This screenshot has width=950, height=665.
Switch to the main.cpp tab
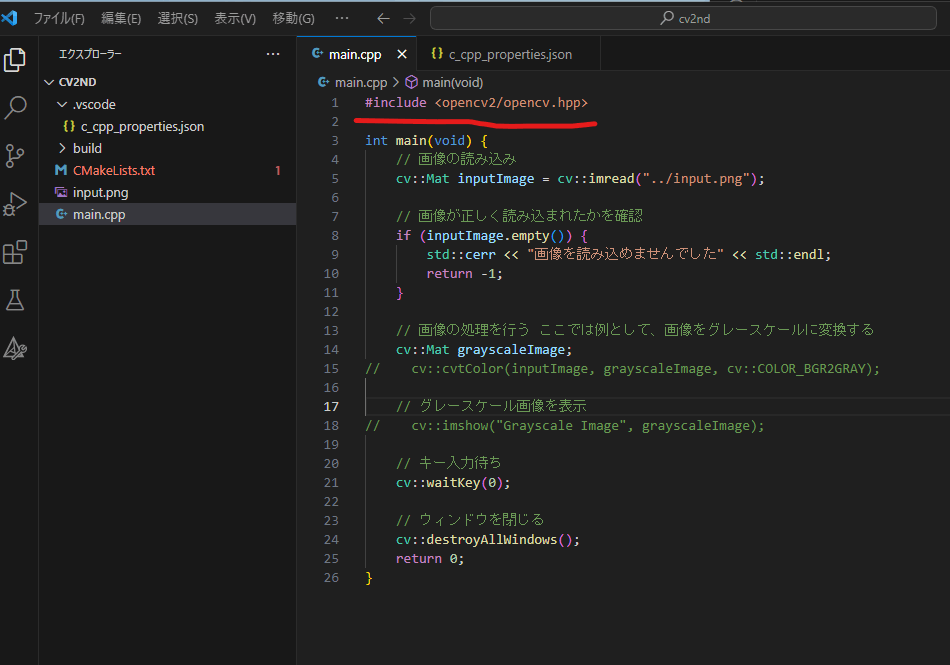pyautogui.click(x=355, y=55)
